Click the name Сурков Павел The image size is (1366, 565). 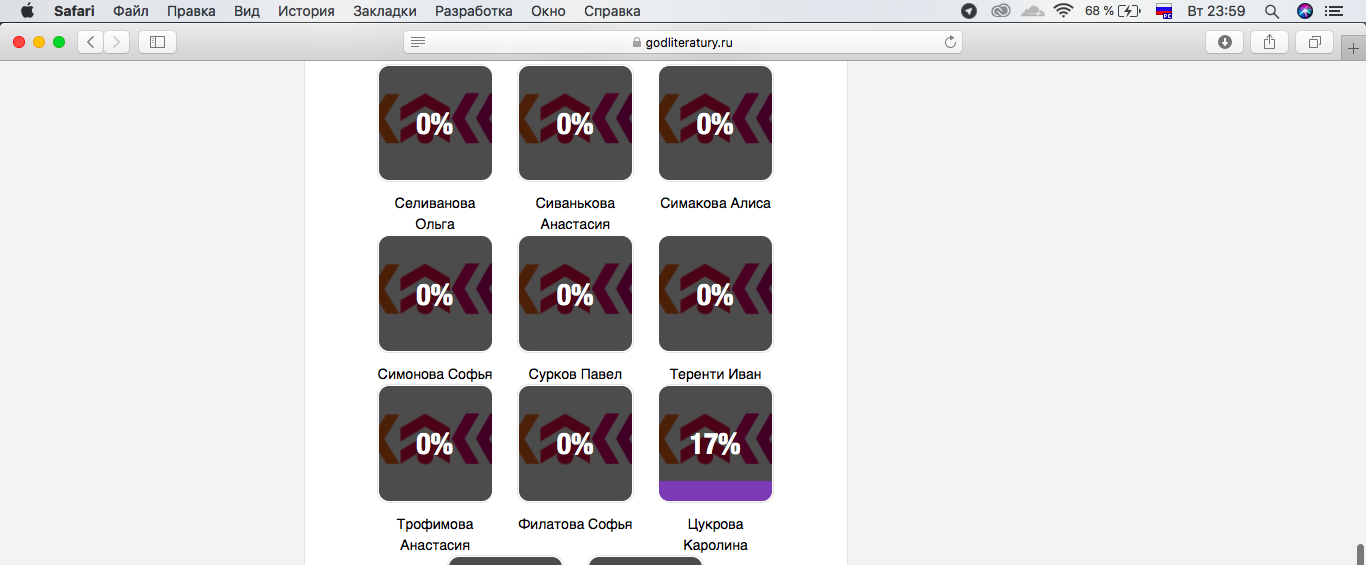pyautogui.click(x=575, y=374)
